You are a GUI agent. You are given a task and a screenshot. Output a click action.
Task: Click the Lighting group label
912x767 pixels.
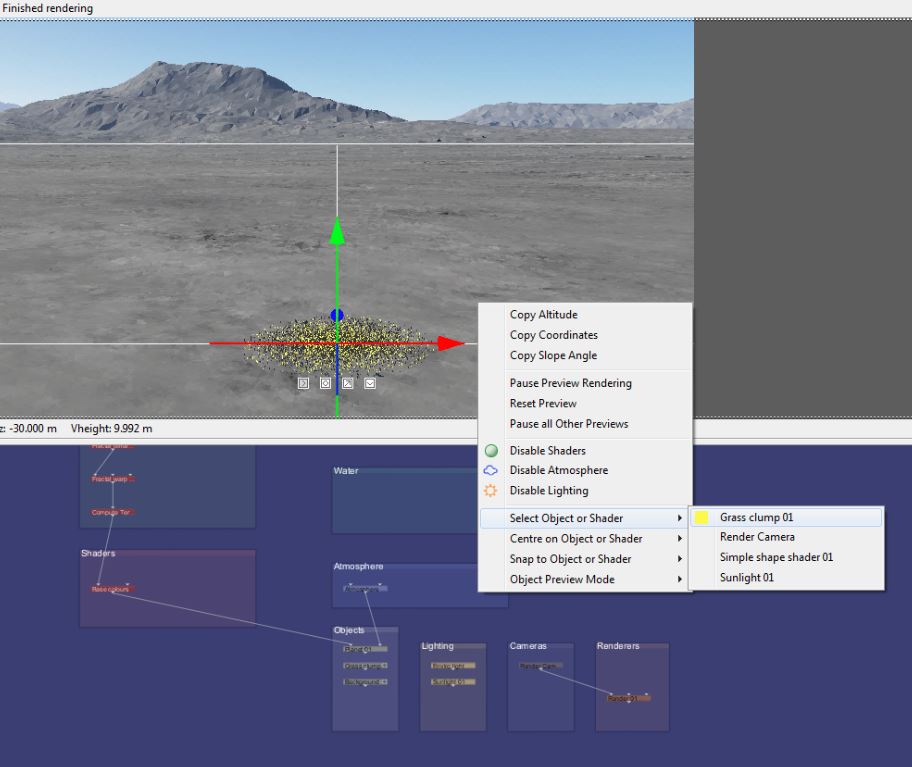pos(437,646)
